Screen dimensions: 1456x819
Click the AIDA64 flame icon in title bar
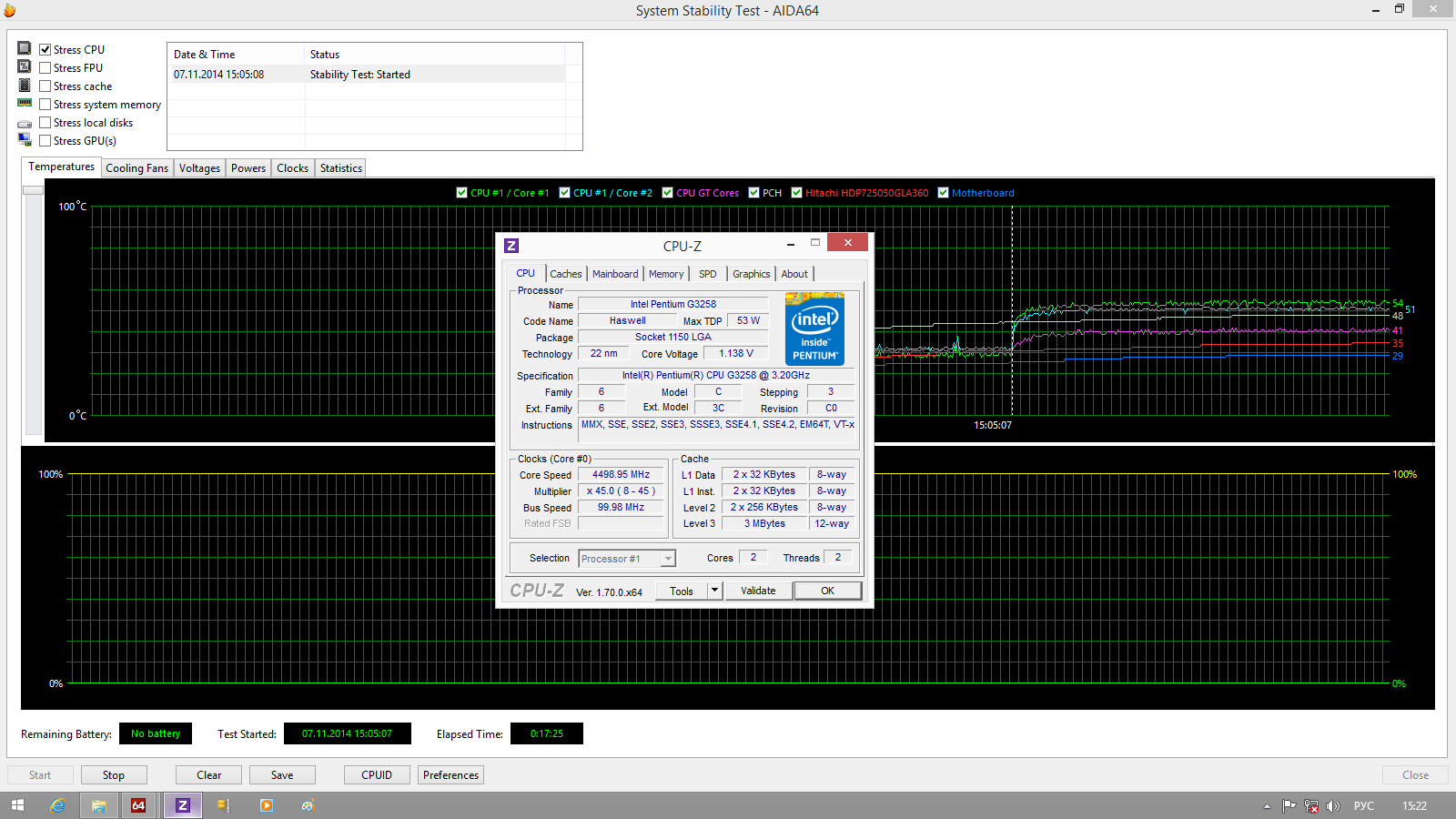pyautogui.click(x=10, y=10)
